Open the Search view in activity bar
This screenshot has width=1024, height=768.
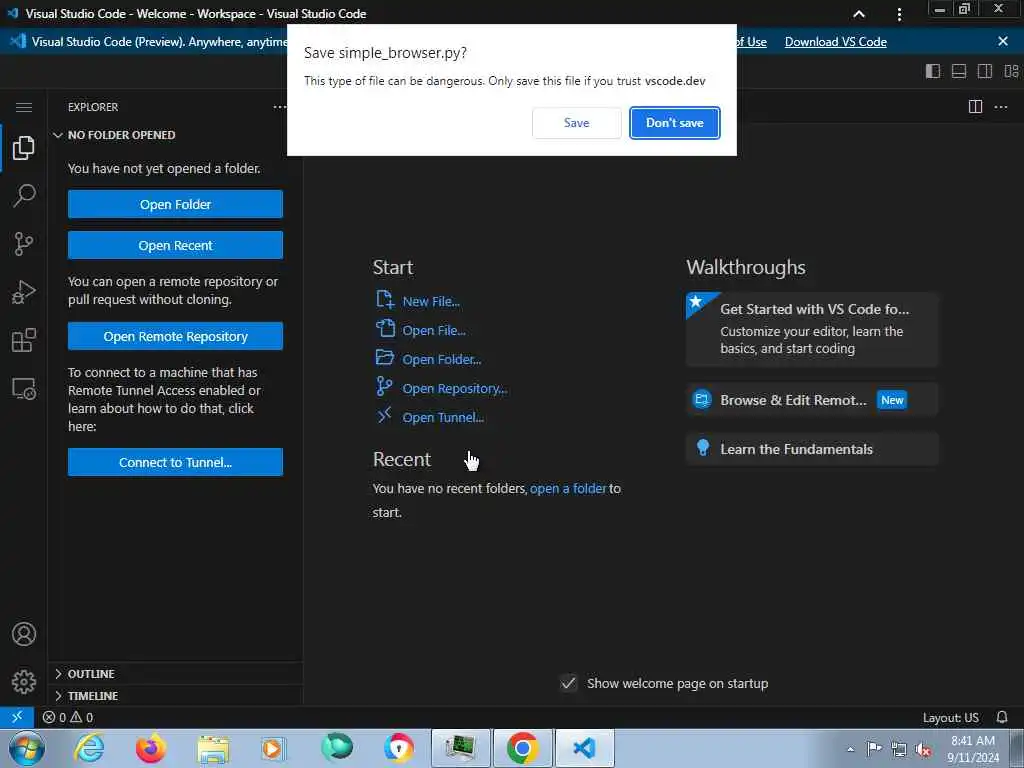tap(24, 195)
